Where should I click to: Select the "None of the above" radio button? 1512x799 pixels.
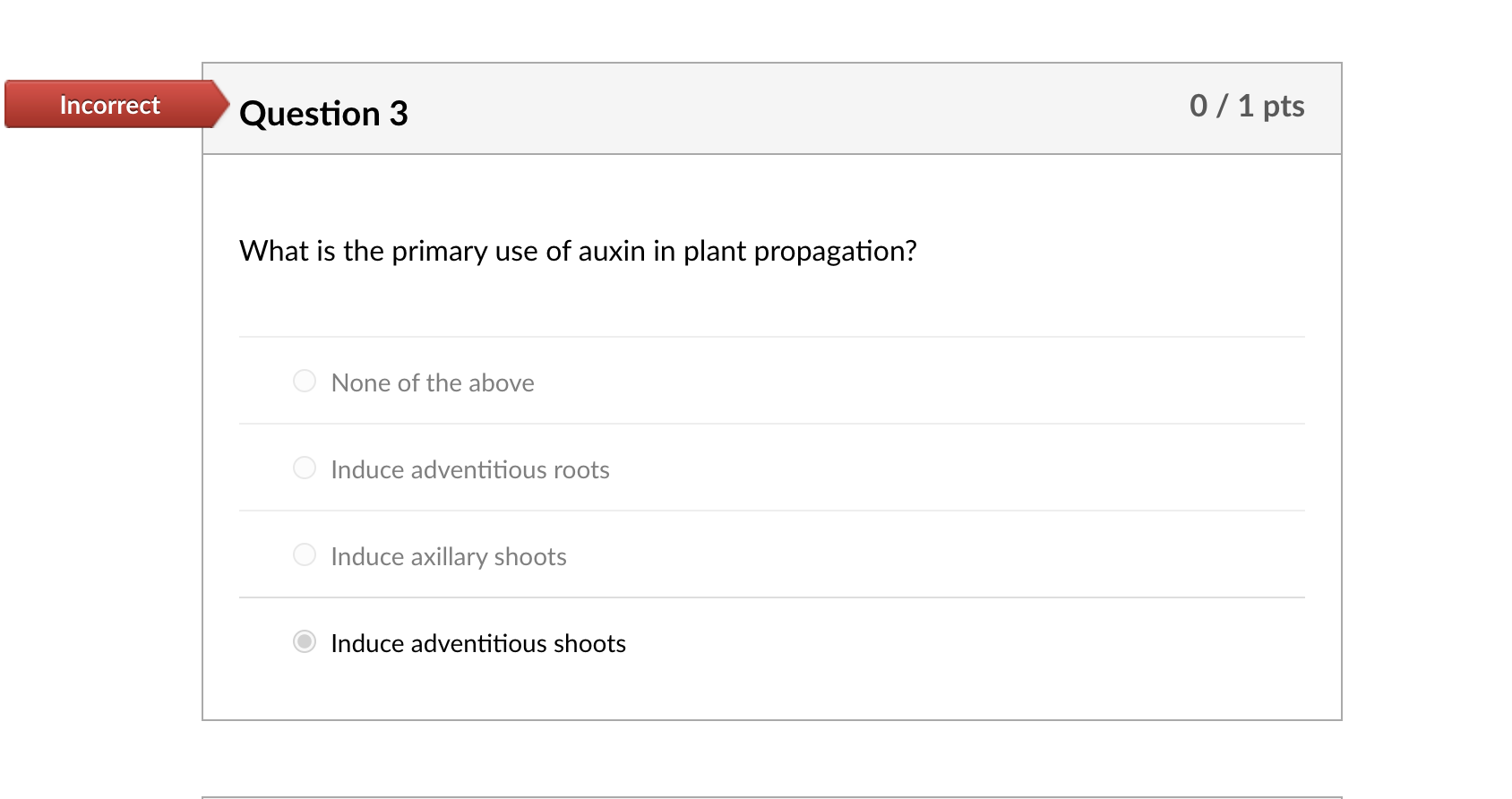(305, 381)
